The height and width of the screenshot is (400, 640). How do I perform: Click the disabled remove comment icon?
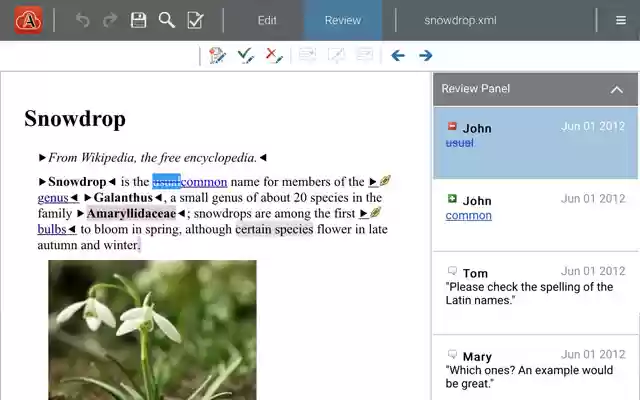tap(364, 55)
